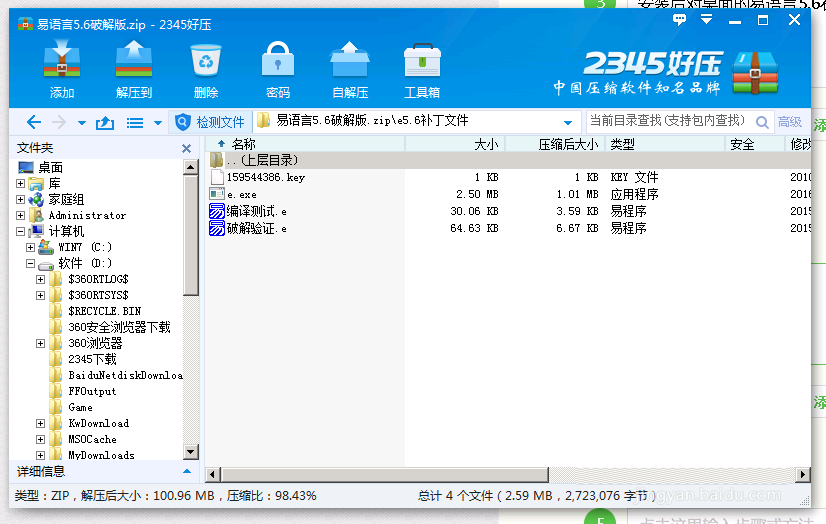Expand the $360RTSYS$ folder node
The width and height of the screenshot is (826, 524).
coord(41,295)
